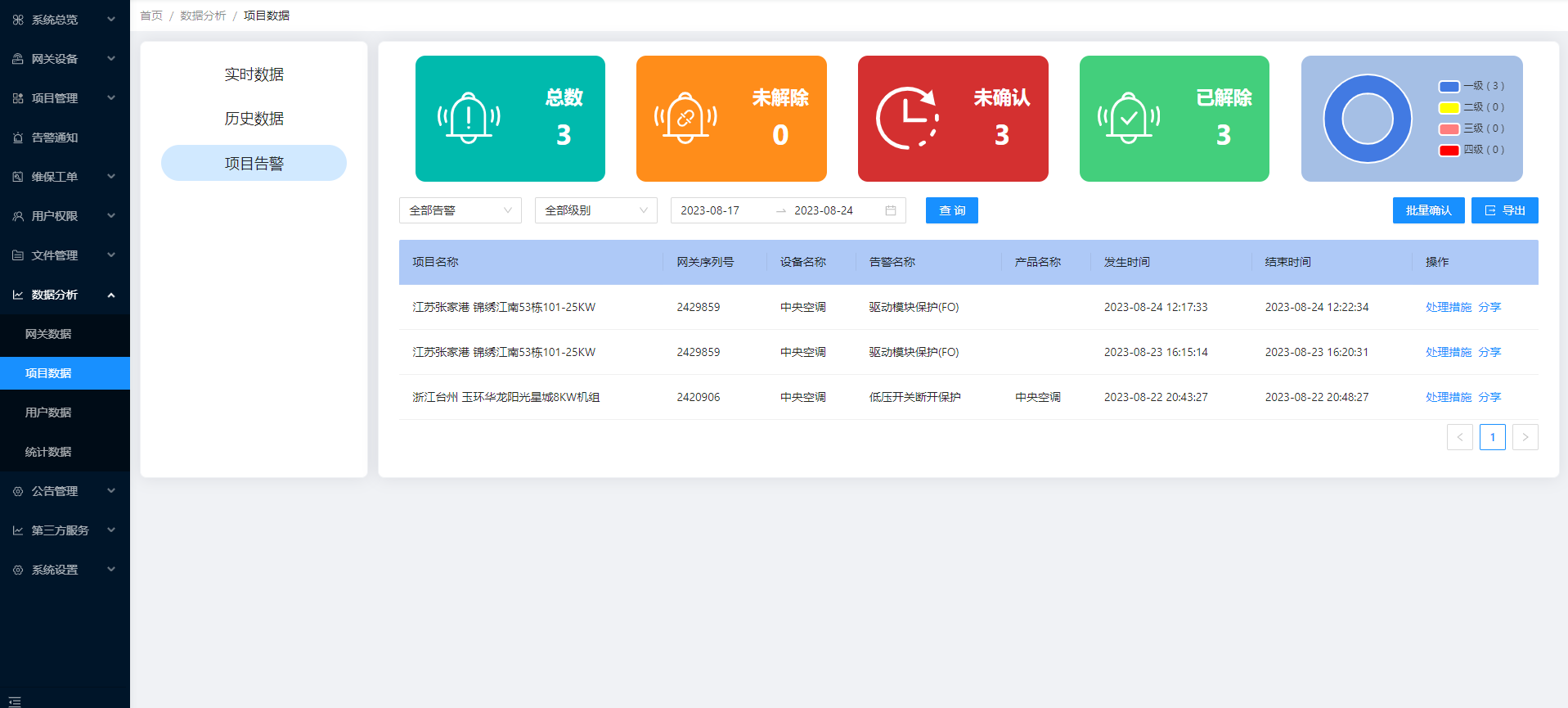This screenshot has height=708, width=1568.
Task: Select the 项目告警 tab
Action: tap(254, 163)
